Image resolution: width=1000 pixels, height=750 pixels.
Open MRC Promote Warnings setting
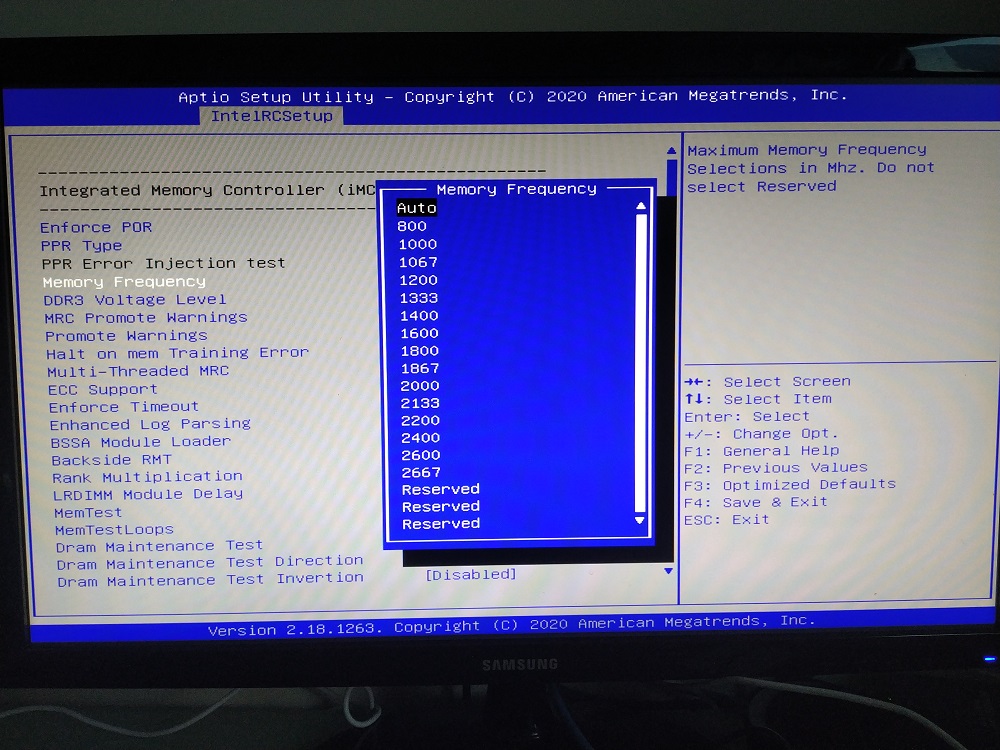[x=145, y=318]
